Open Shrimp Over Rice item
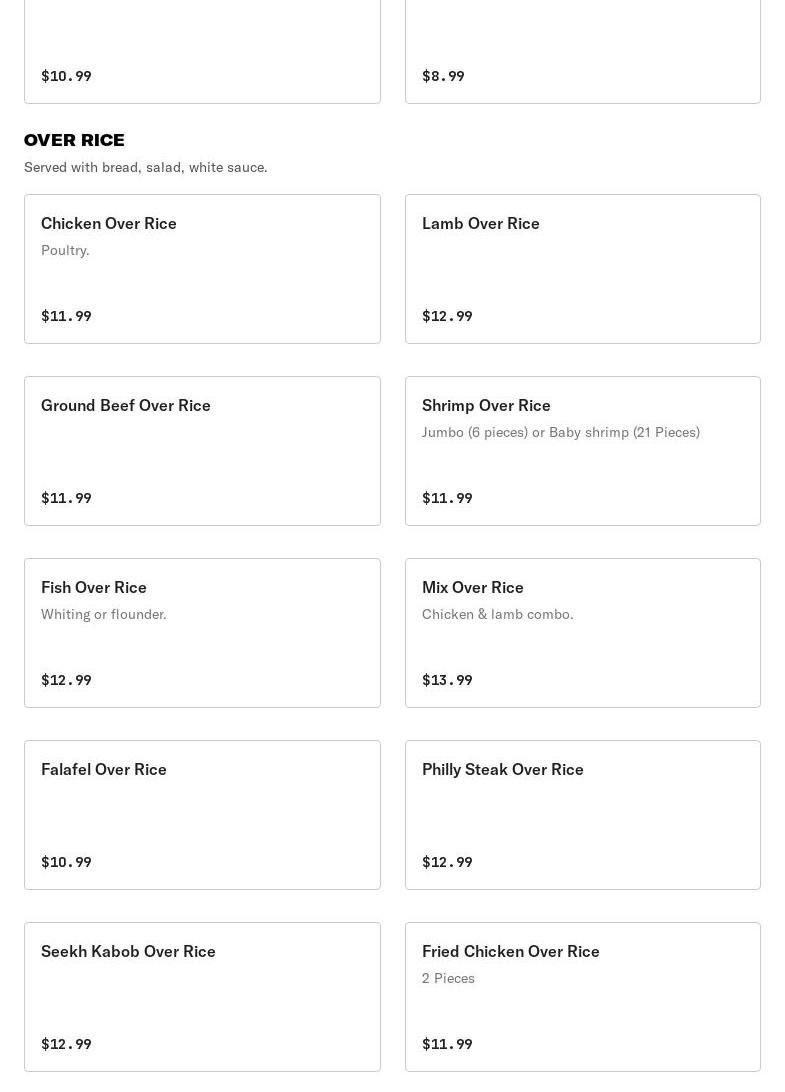This screenshot has height=1092, width=785. pyautogui.click(x=582, y=450)
